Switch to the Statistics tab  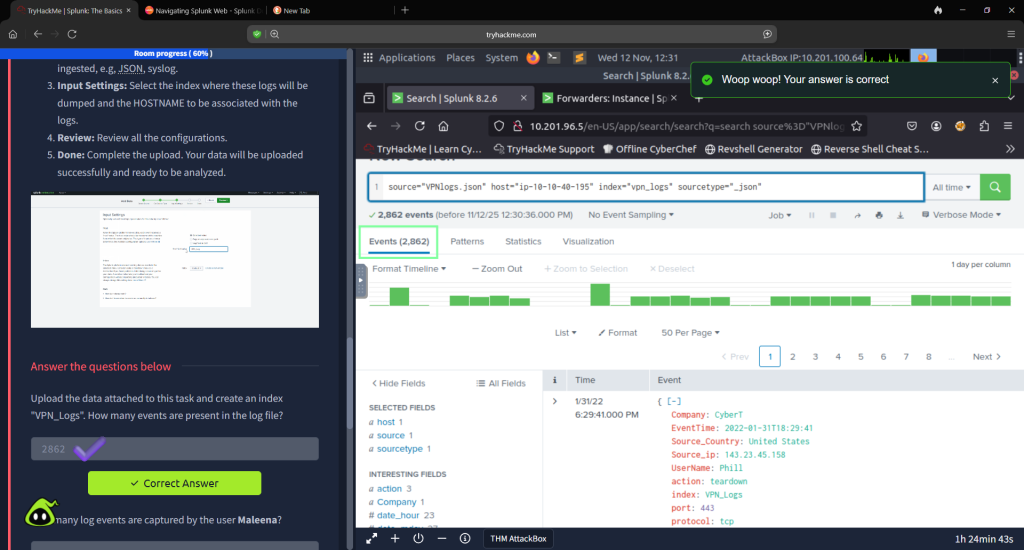click(x=523, y=242)
